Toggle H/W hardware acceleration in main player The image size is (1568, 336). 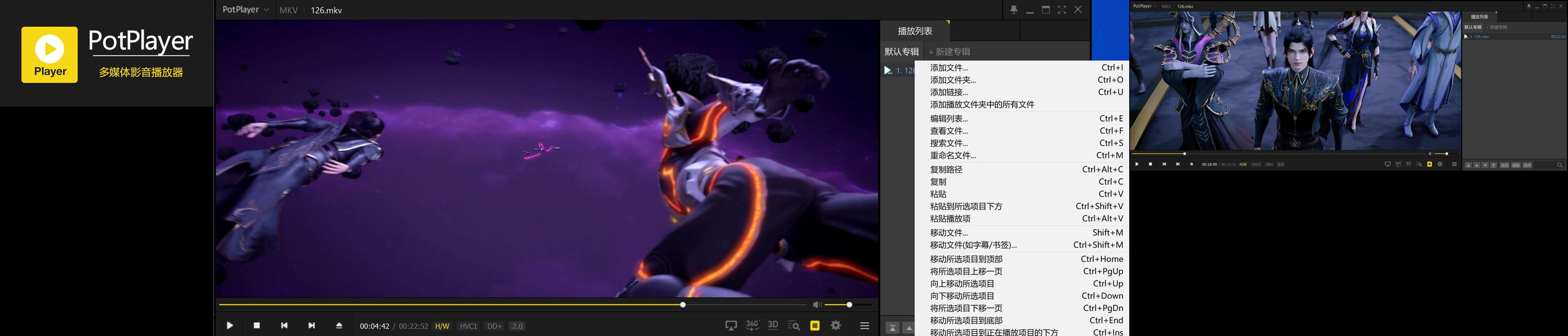coord(442,326)
